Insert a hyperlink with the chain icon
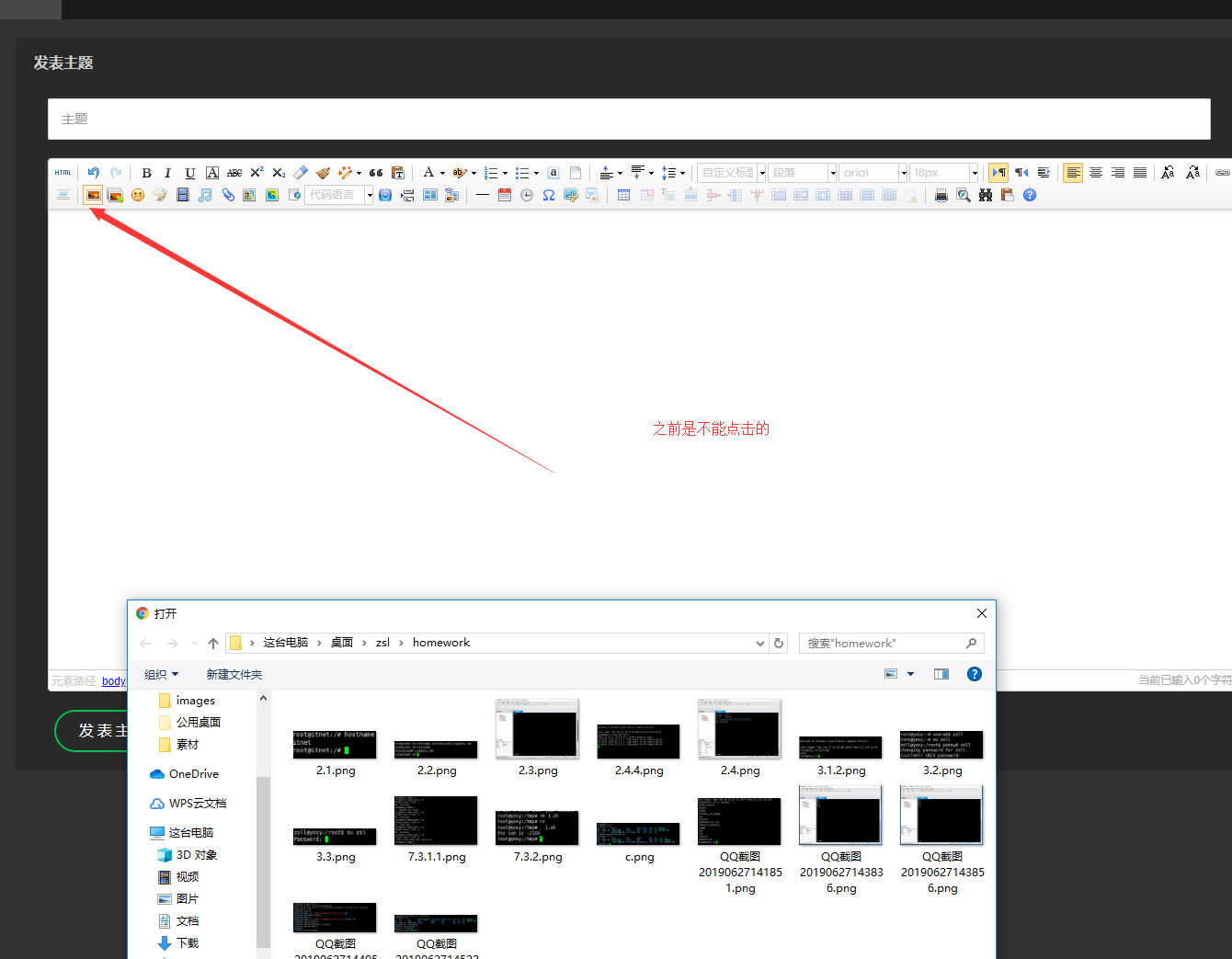This screenshot has height=959, width=1232. [x=1223, y=173]
